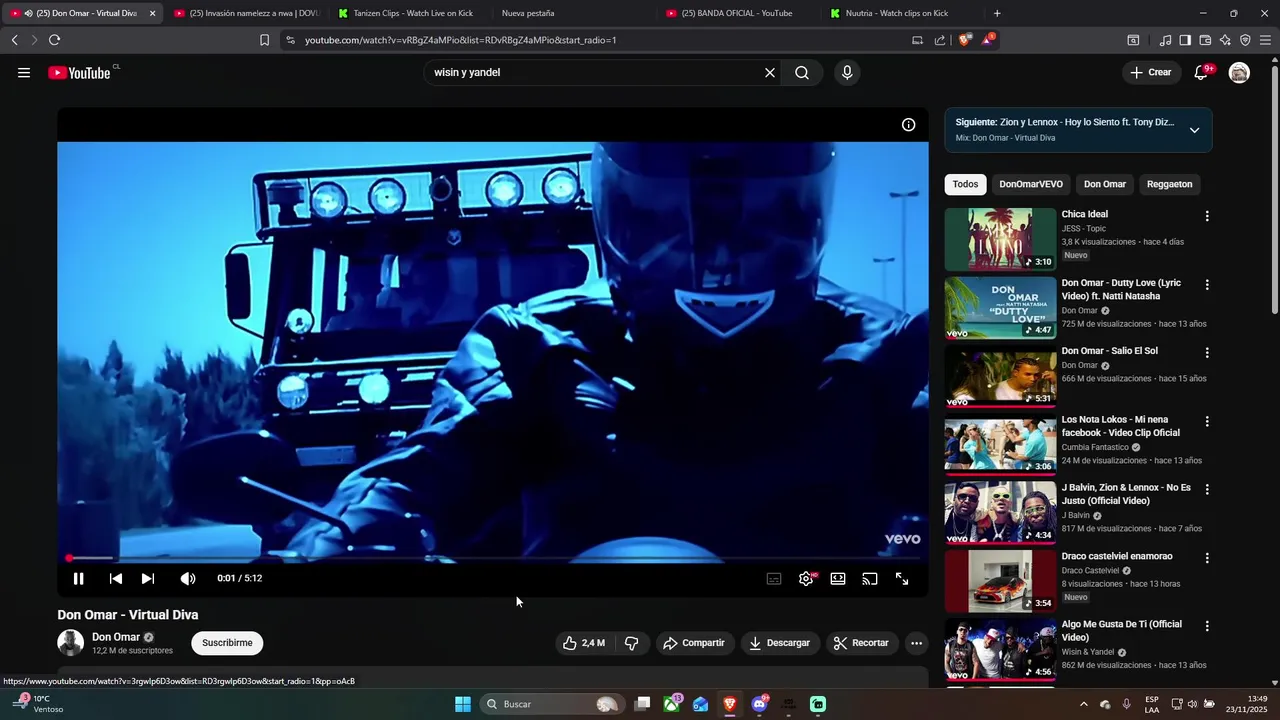The height and width of the screenshot is (720, 1280).
Task: Skip to the previous video in playlist
Action: click(x=115, y=578)
